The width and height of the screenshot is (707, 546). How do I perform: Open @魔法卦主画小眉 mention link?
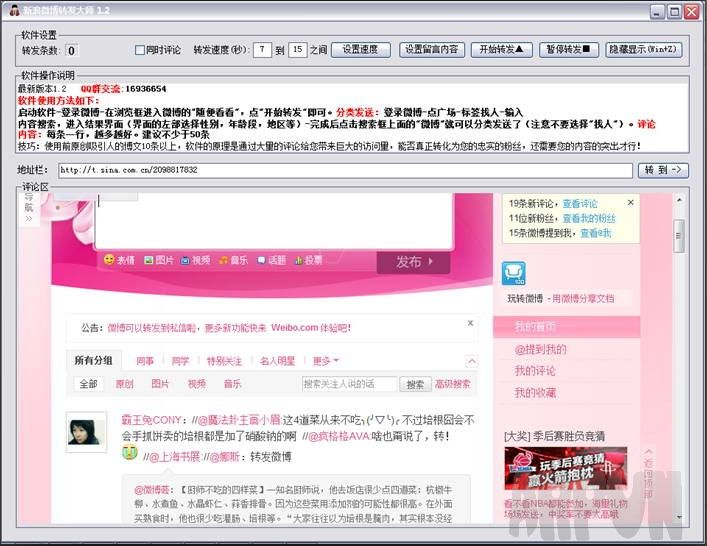240,420
